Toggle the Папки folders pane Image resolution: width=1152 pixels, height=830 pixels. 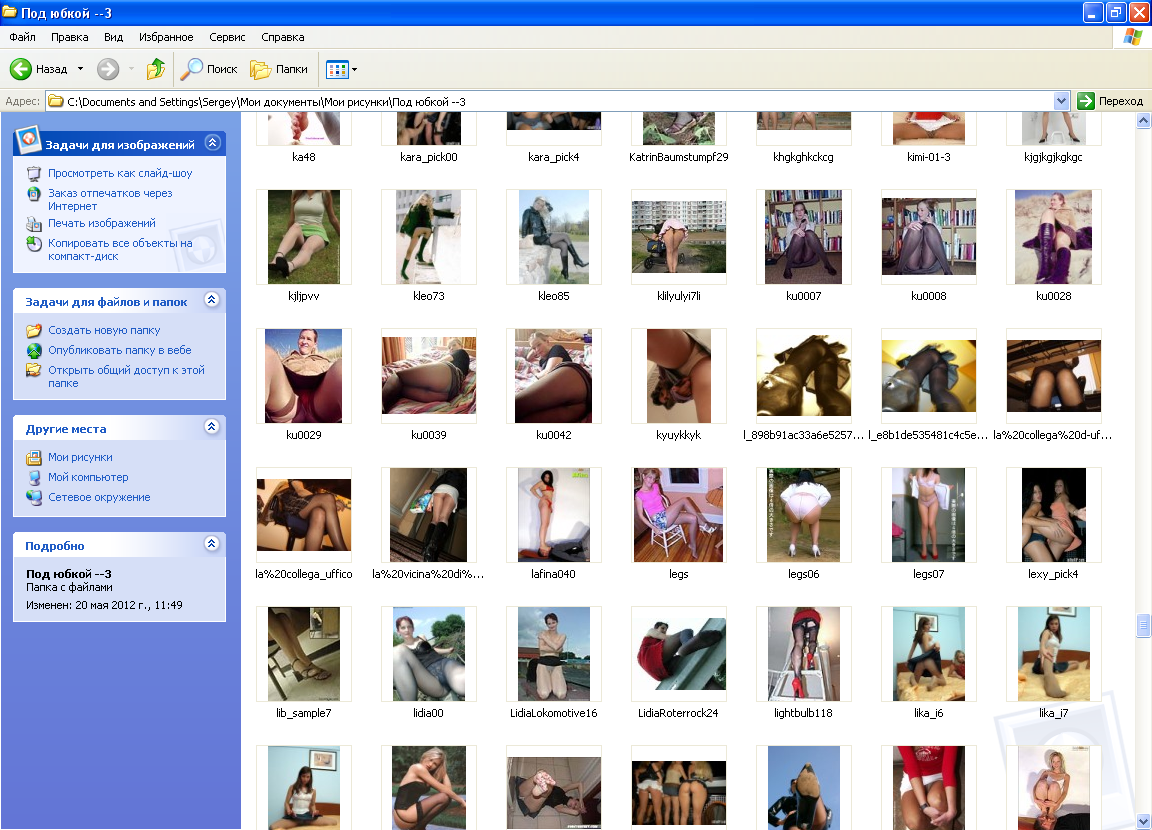tap(279, 69)
